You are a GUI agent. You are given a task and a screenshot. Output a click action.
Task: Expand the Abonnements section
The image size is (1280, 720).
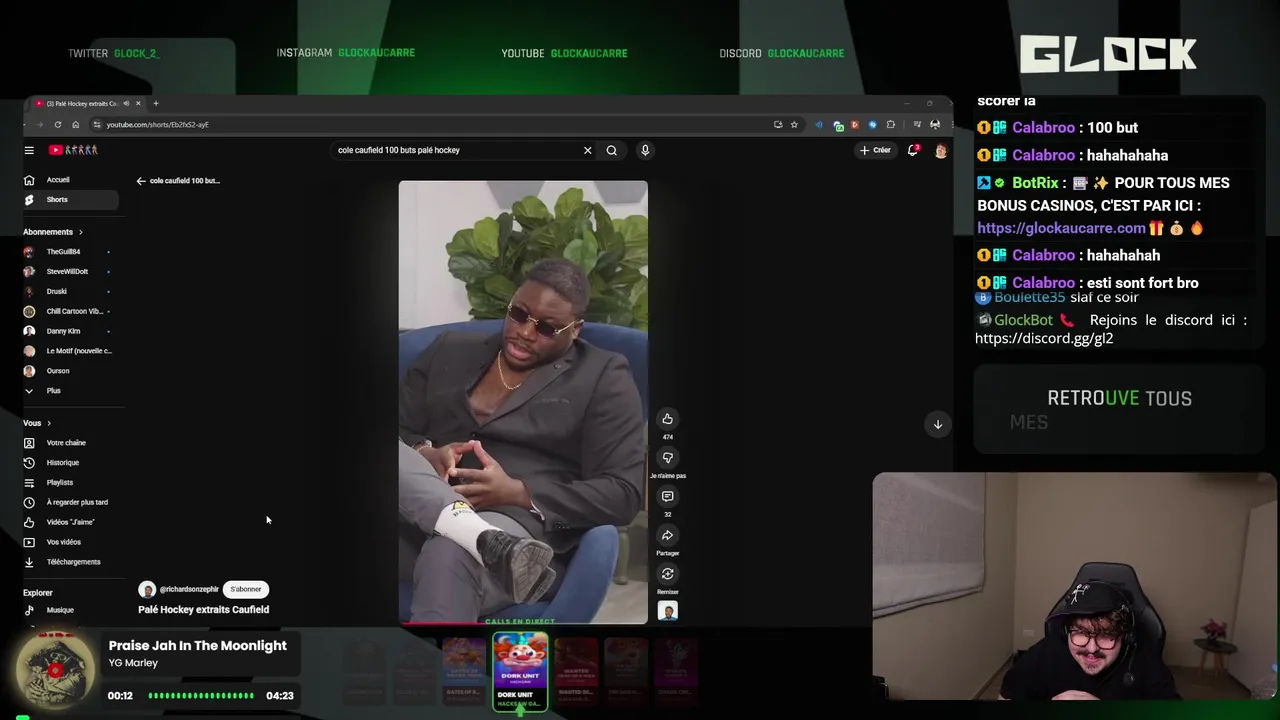(53, 232)
